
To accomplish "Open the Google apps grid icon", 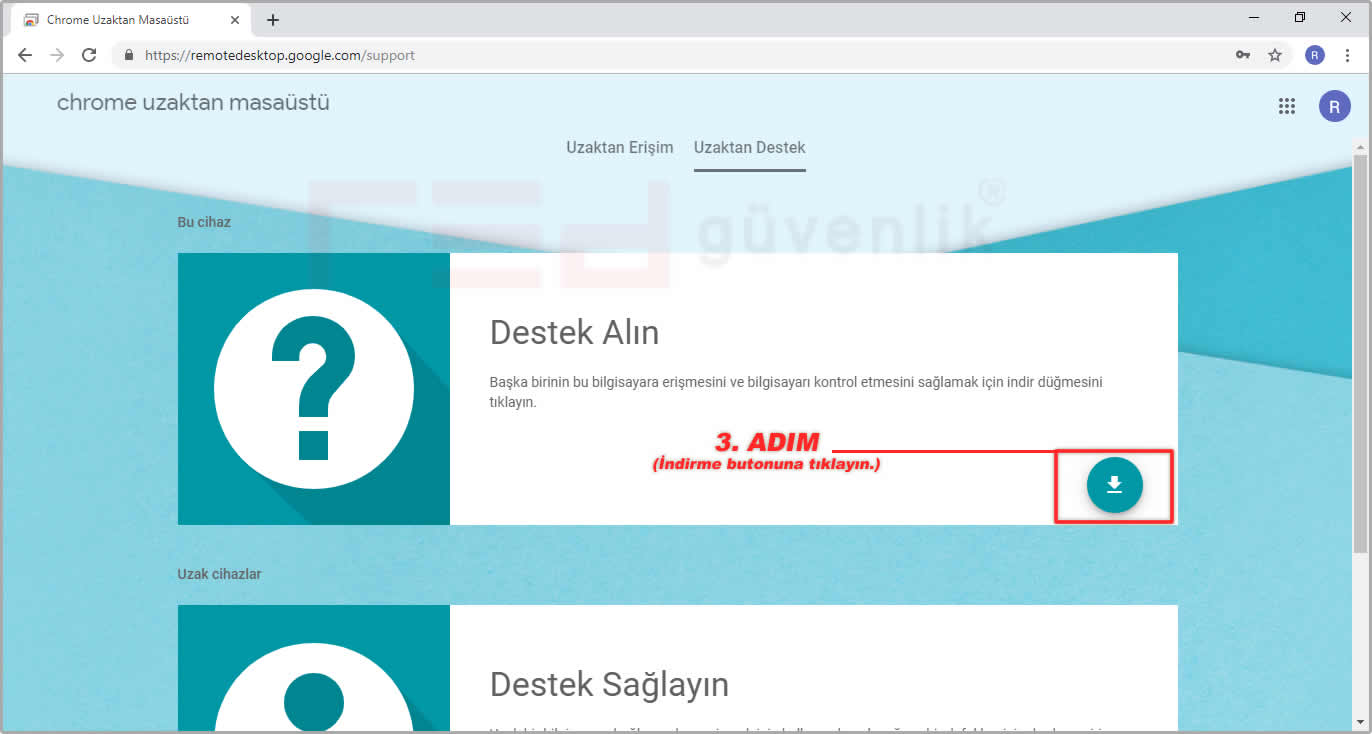I will [1287, 106].
